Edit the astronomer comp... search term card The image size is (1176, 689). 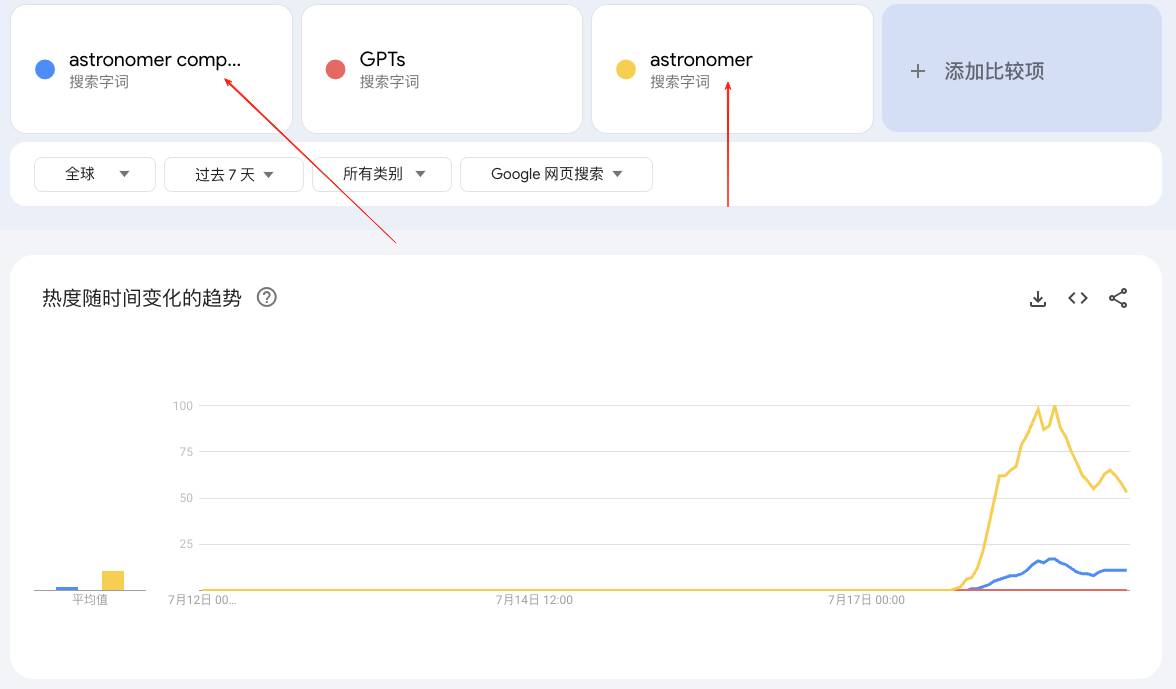coord(152,69)
